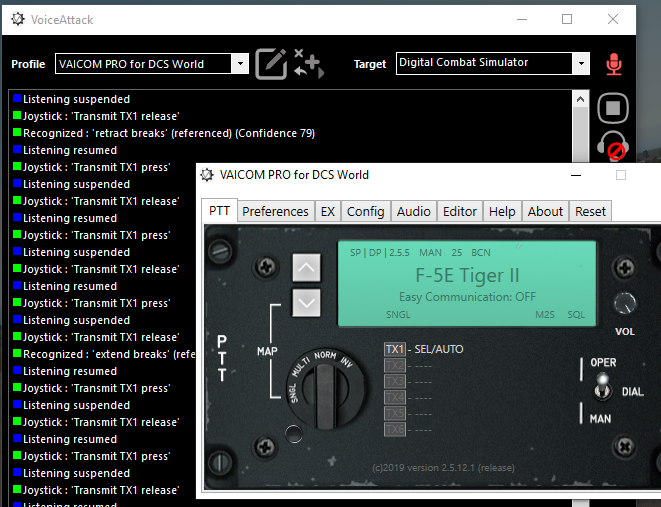Screen dimensions: 661x507
Task: Flip the OPER/MAN toggle switch
Action: 603,386
